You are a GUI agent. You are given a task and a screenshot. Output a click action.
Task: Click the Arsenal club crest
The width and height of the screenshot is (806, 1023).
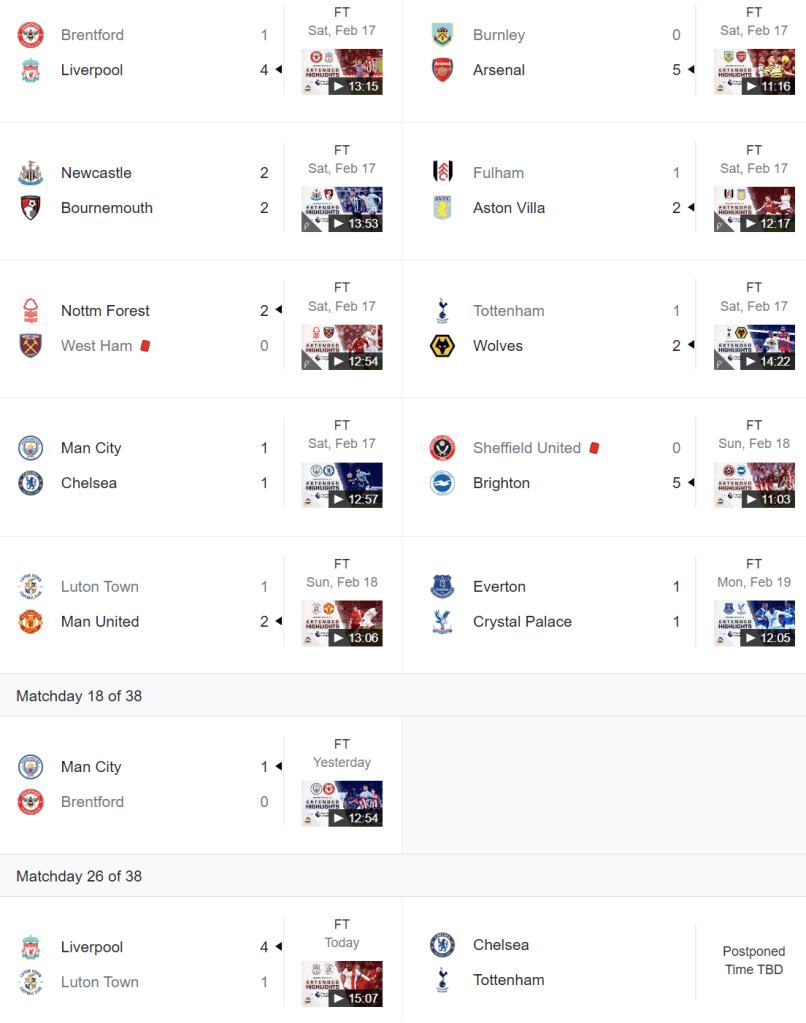(x=442, y=70)
